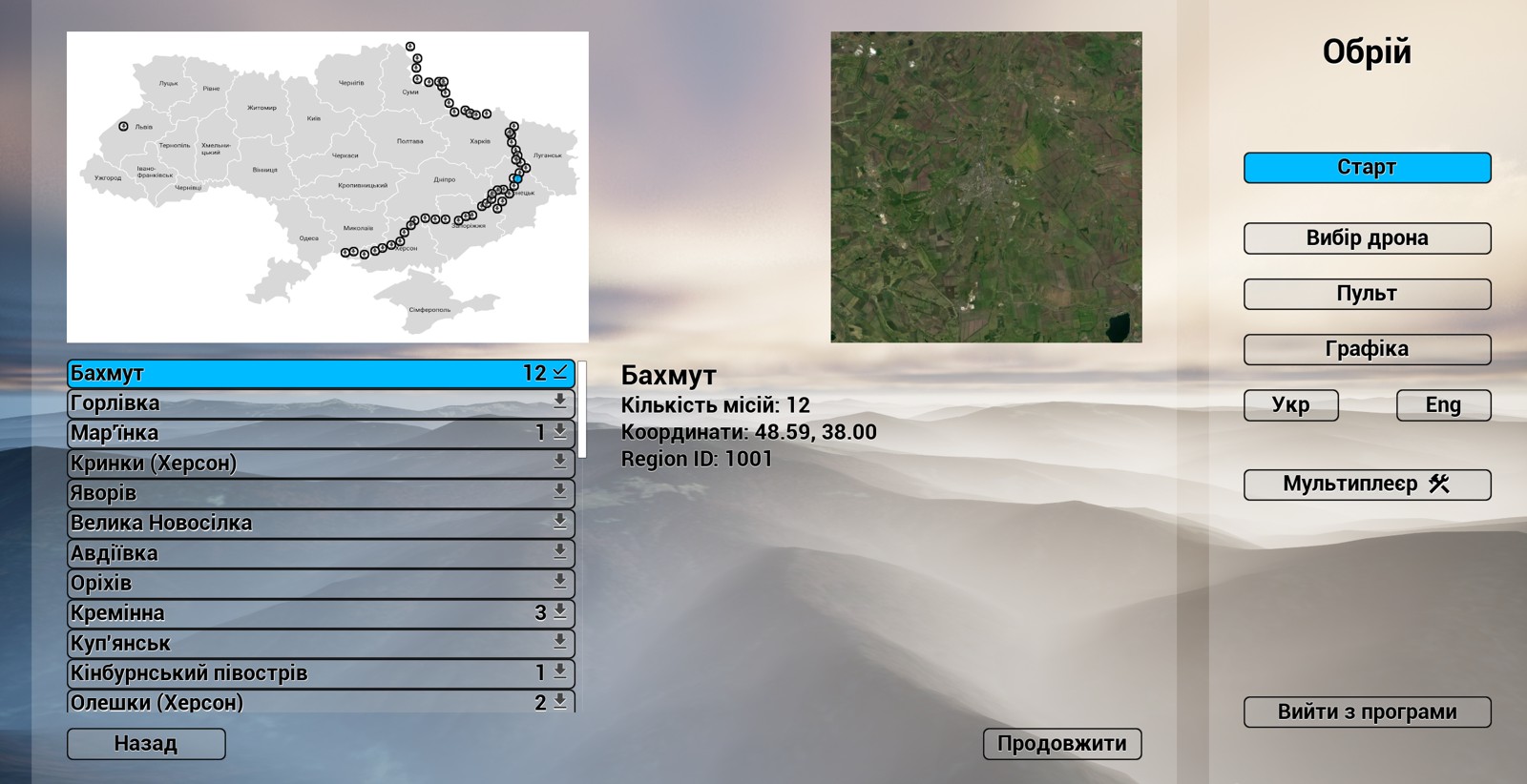Click download icon for Велика Новосілка

click(560, 523)
